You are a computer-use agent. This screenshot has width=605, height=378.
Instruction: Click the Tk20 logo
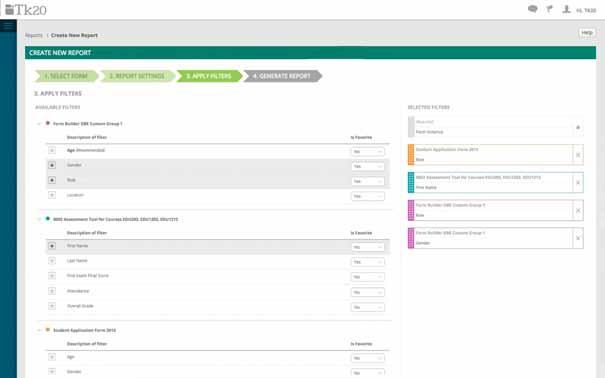click(x=26, y=10)
